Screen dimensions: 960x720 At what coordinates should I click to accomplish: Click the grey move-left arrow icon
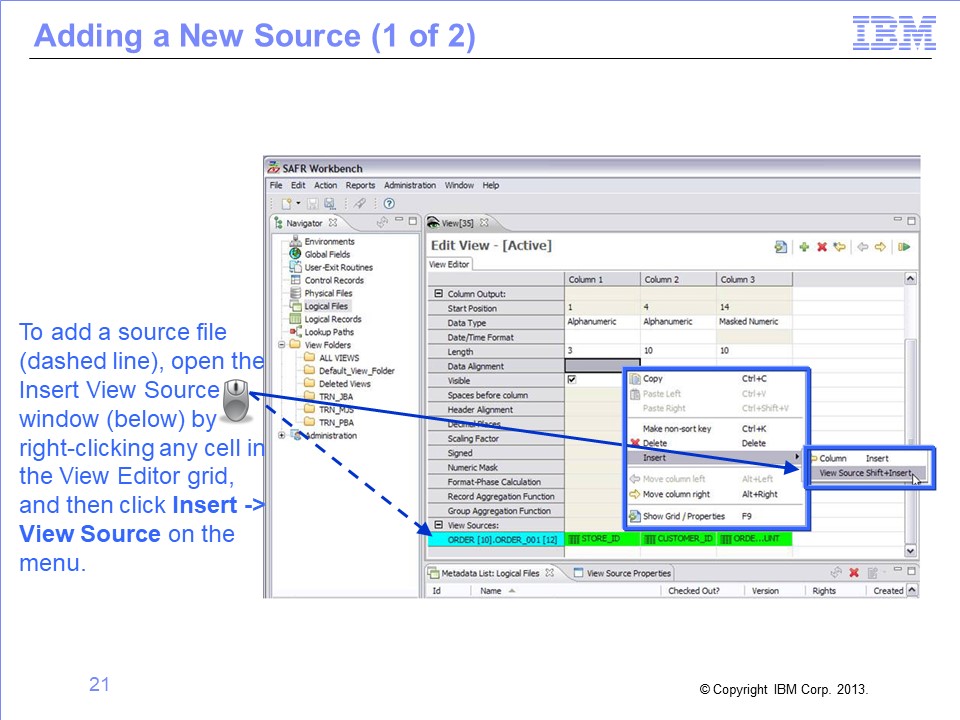863,247
